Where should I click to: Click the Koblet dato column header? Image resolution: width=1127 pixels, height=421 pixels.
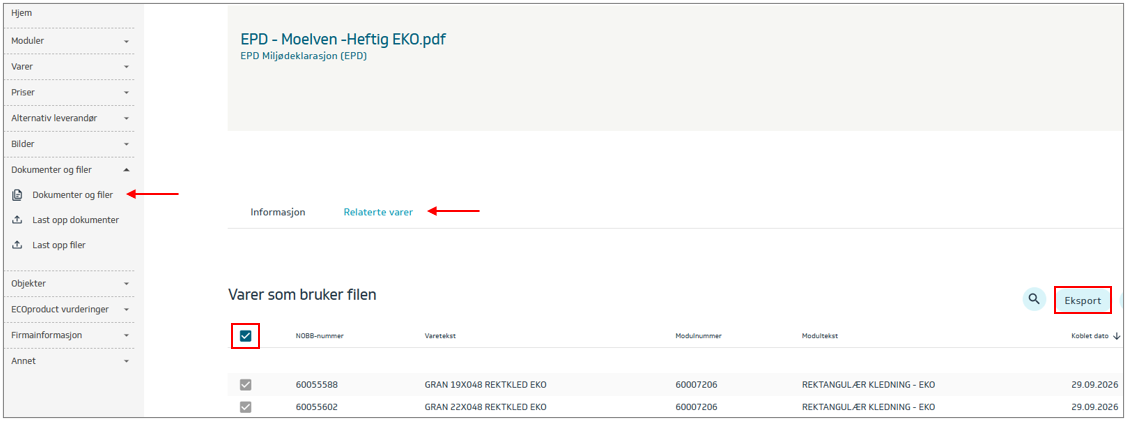(1090, 336)
